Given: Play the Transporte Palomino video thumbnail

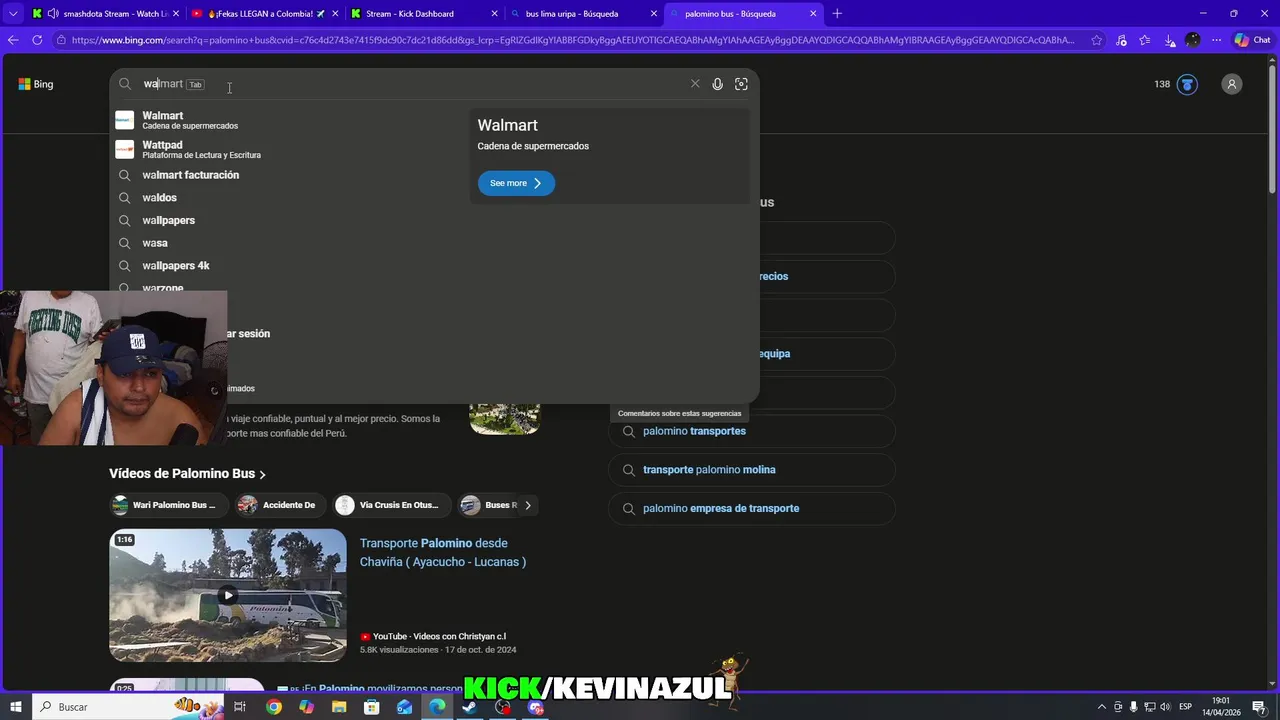Looking at the screenshot, I should 228,595.
